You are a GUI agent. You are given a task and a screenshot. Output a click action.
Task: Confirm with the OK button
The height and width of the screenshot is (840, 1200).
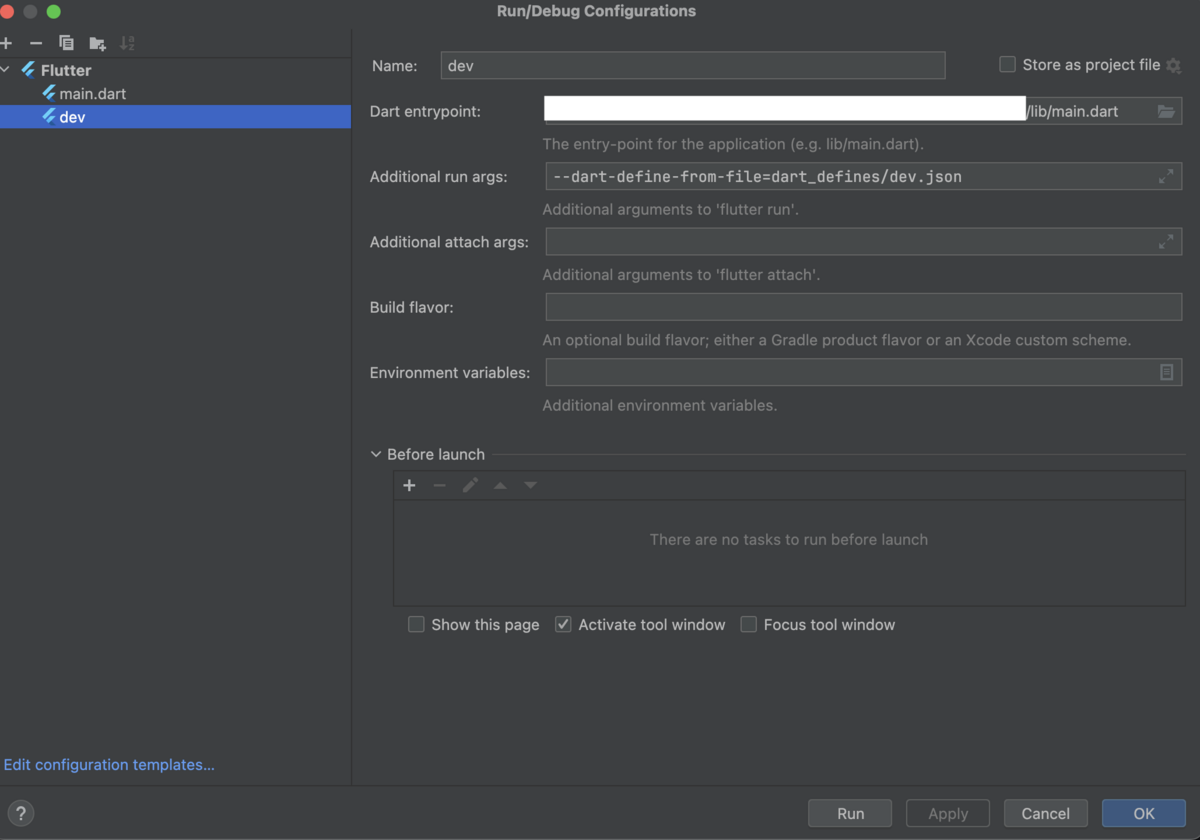[x=1144, y=813]
